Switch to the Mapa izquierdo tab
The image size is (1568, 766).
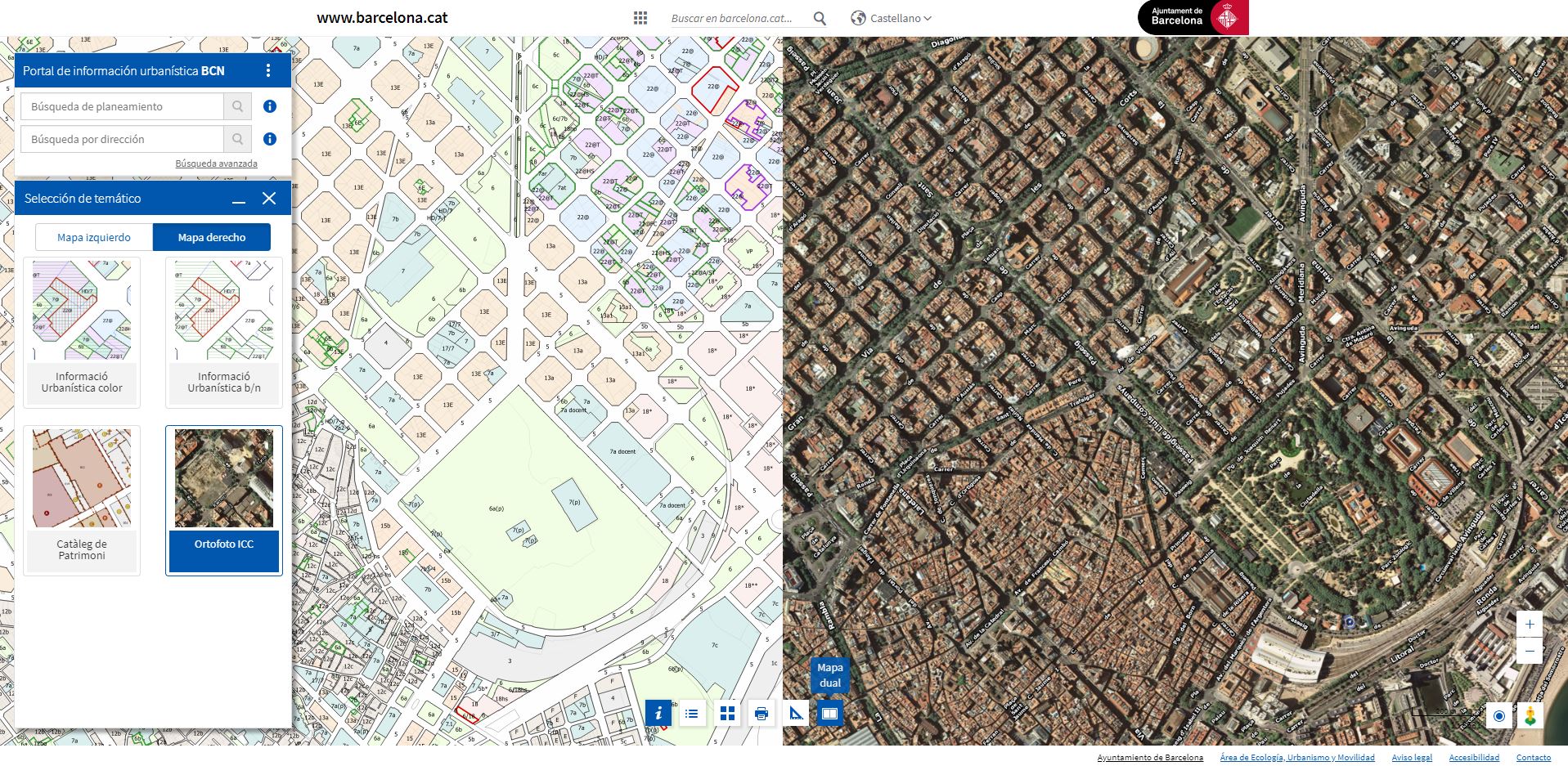pos(94,237)
